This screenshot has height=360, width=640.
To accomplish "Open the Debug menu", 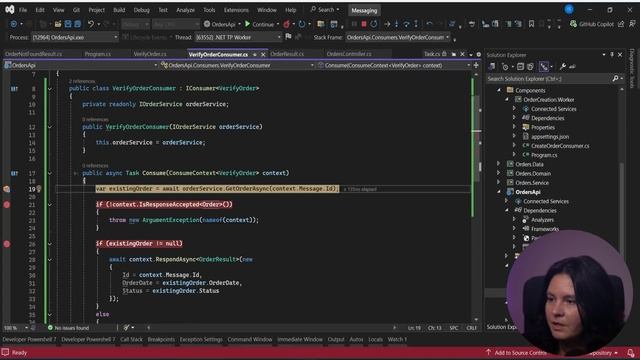I will tap(142, 10).
